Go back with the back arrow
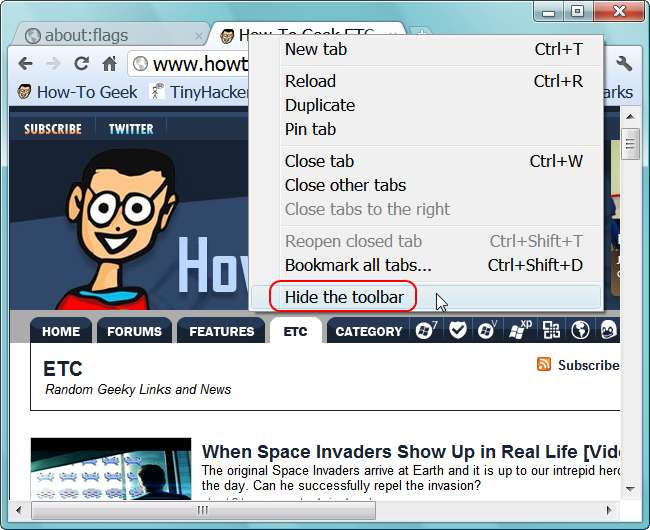 tap(25, 64)
